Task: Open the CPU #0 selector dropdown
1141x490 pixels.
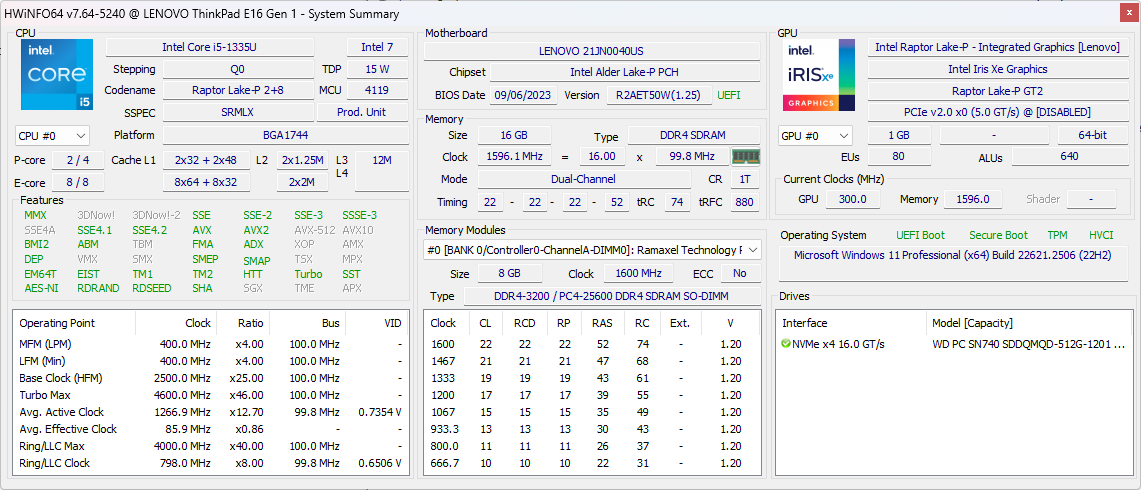Action: [52, 135]
